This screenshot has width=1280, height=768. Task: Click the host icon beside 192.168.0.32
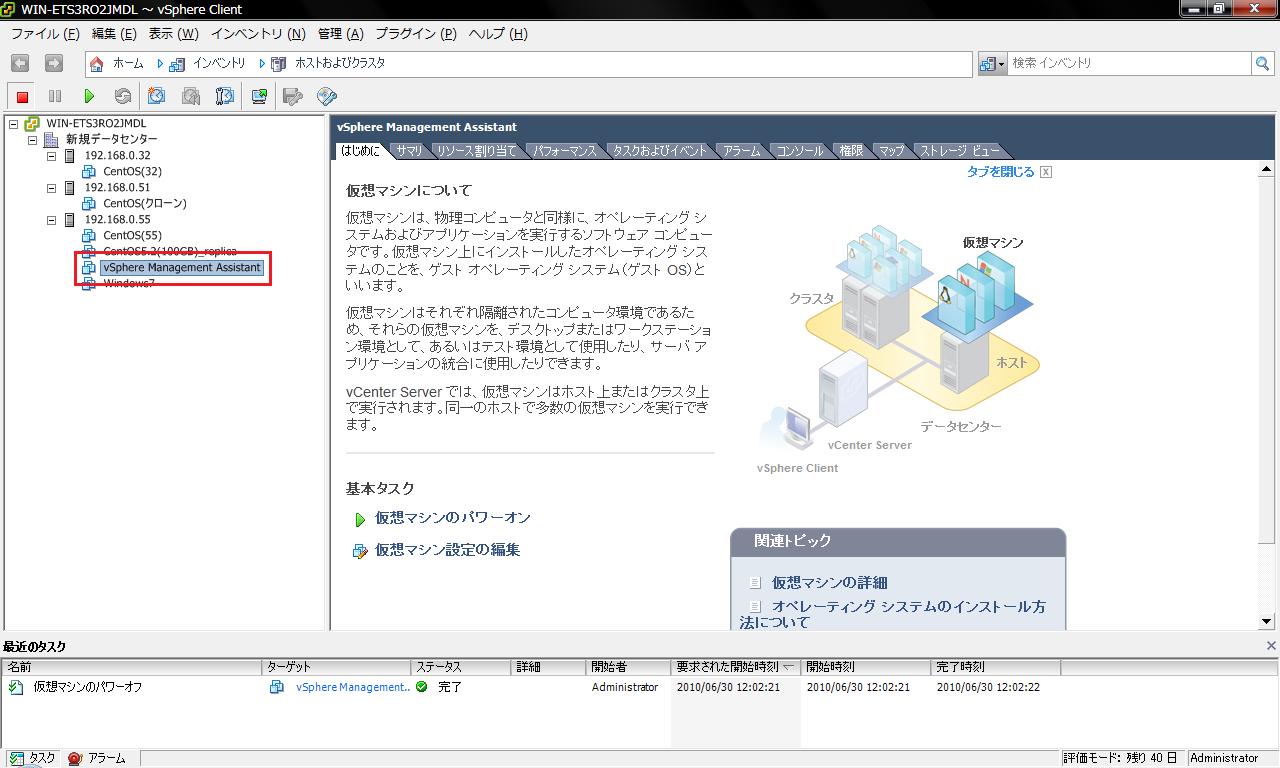coord(70,156)
